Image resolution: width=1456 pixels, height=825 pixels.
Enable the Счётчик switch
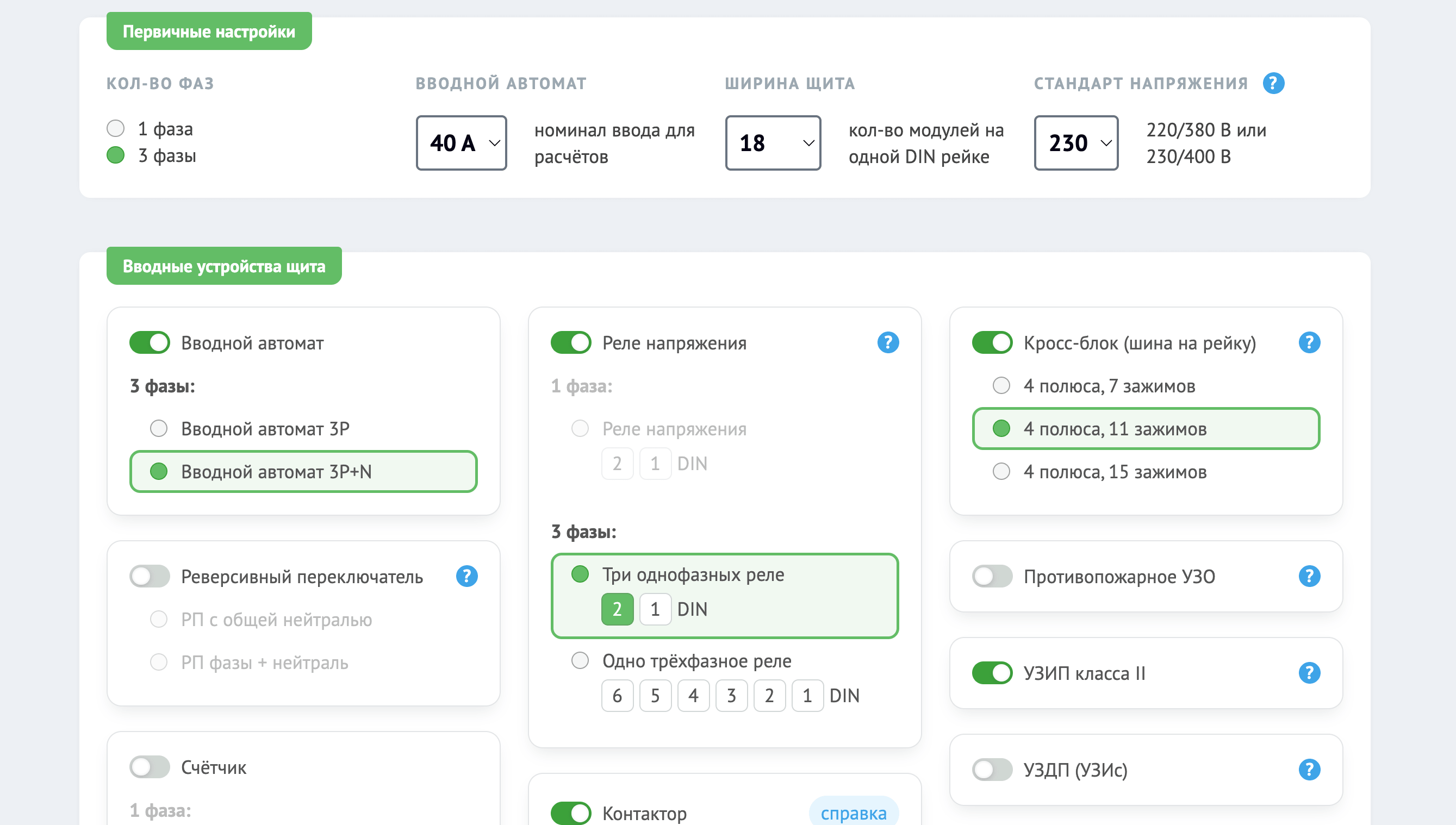(150, 767)
